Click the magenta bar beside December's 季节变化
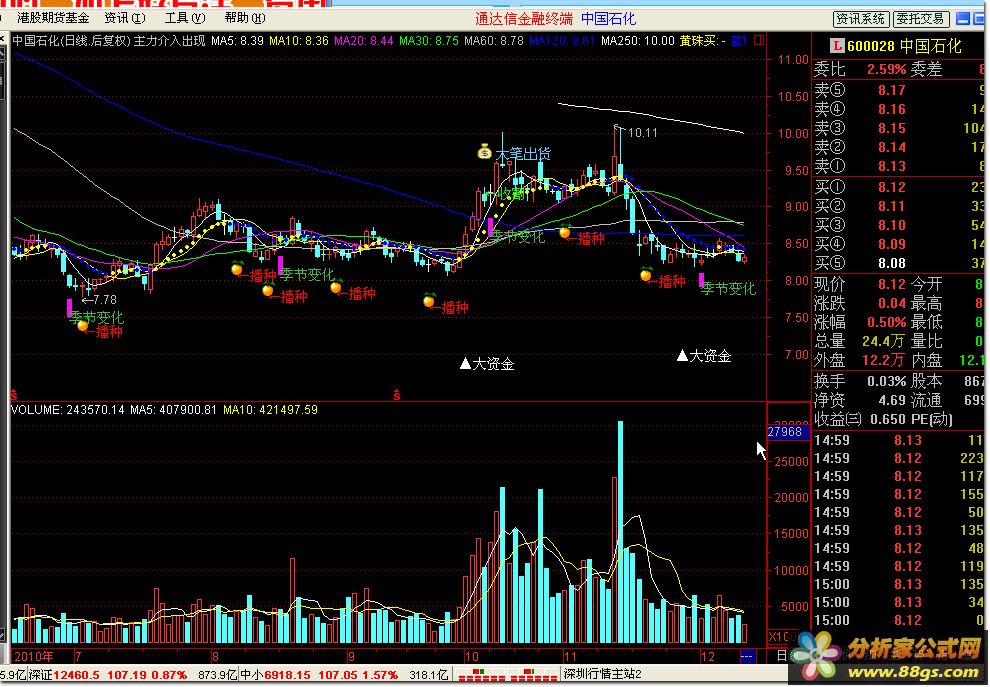Screen dimensions: 990x687 [x=701, y=280]
